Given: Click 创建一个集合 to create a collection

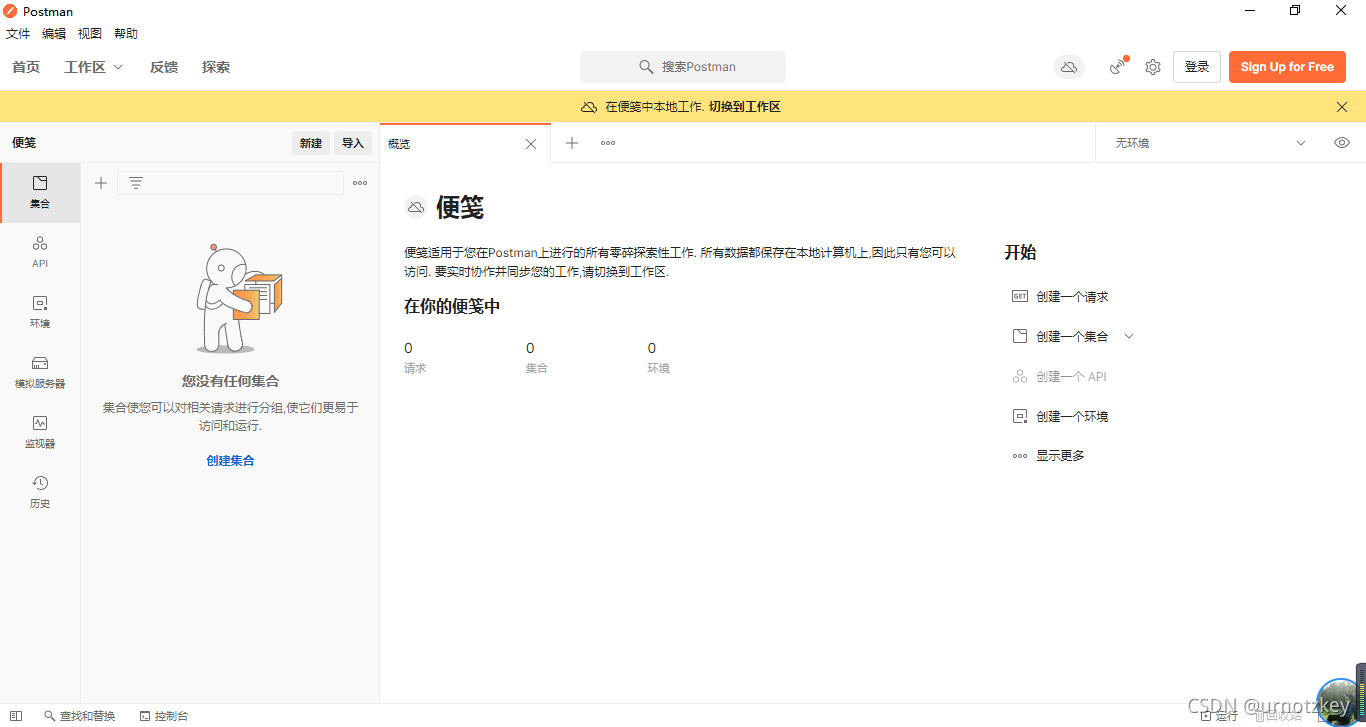Looking at the screenshot, I should [x=1072, y=337].
